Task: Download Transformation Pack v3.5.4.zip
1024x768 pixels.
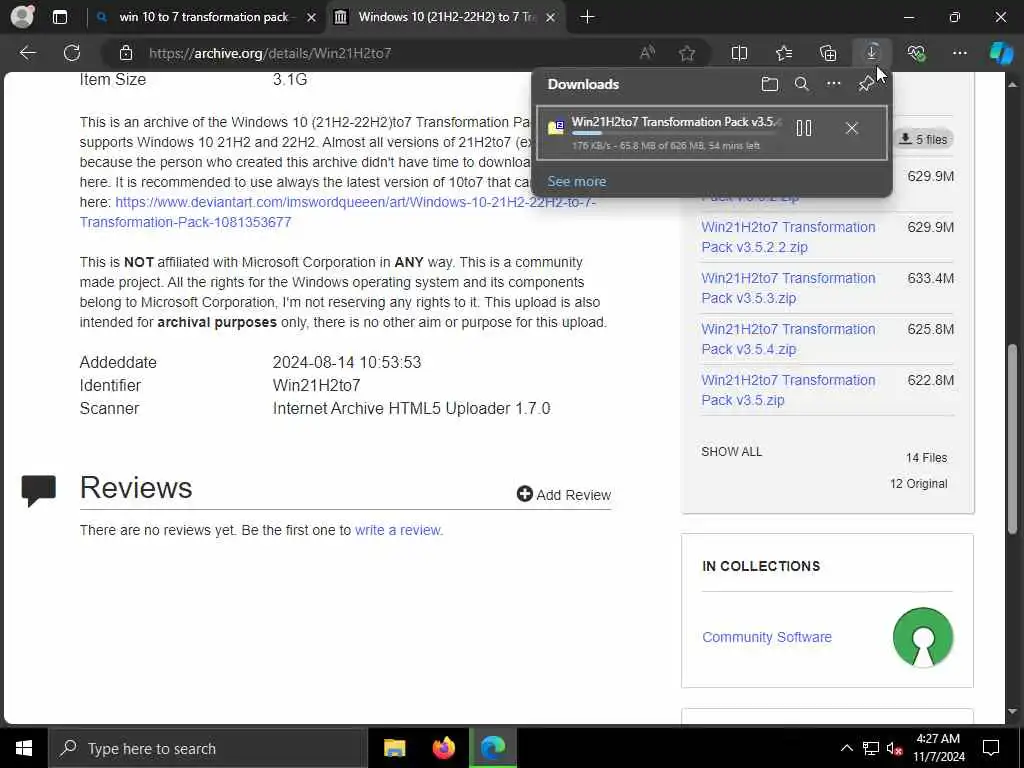Action: tap(788, 339)
